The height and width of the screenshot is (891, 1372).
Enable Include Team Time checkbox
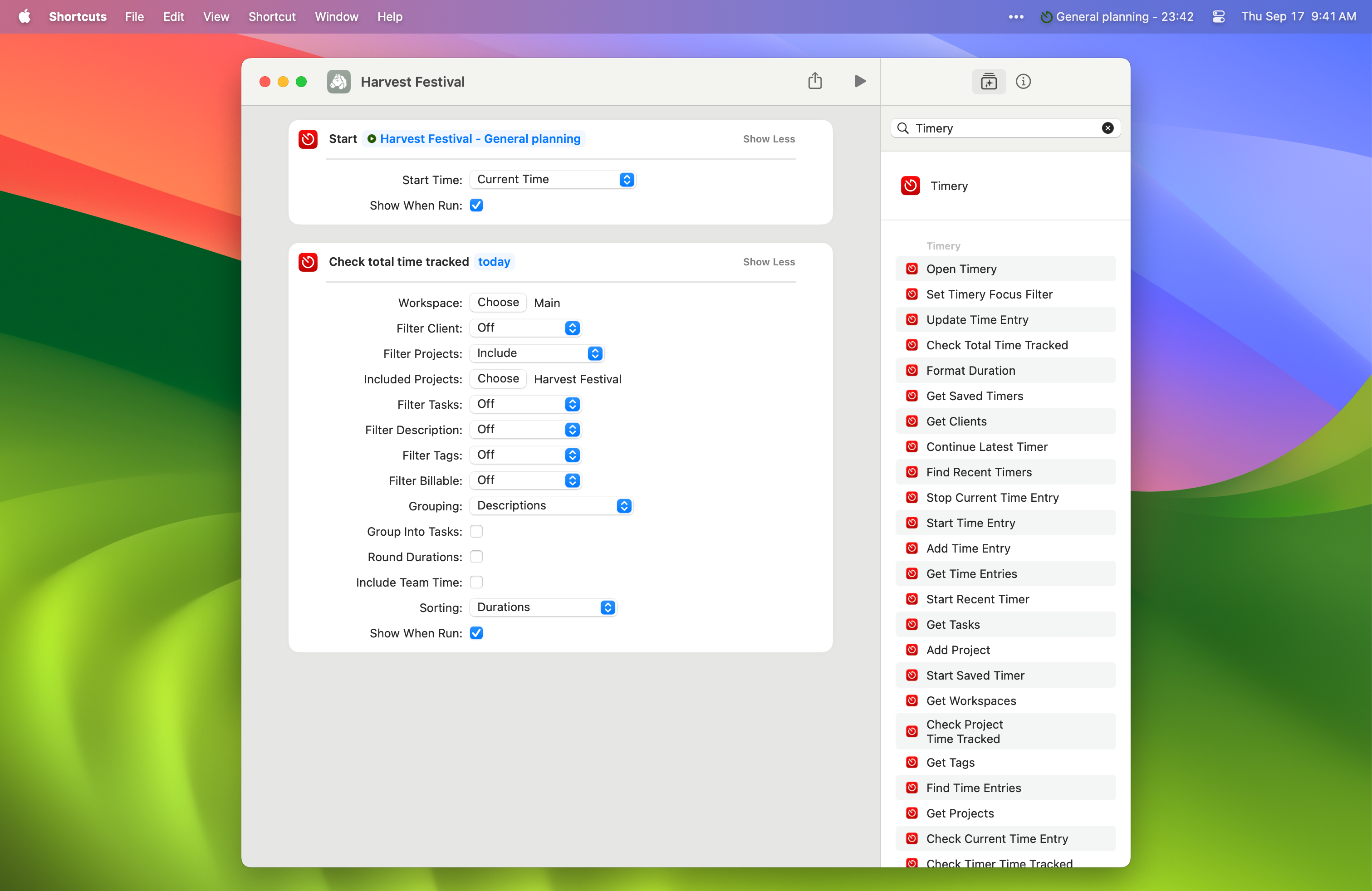(476, 582)
